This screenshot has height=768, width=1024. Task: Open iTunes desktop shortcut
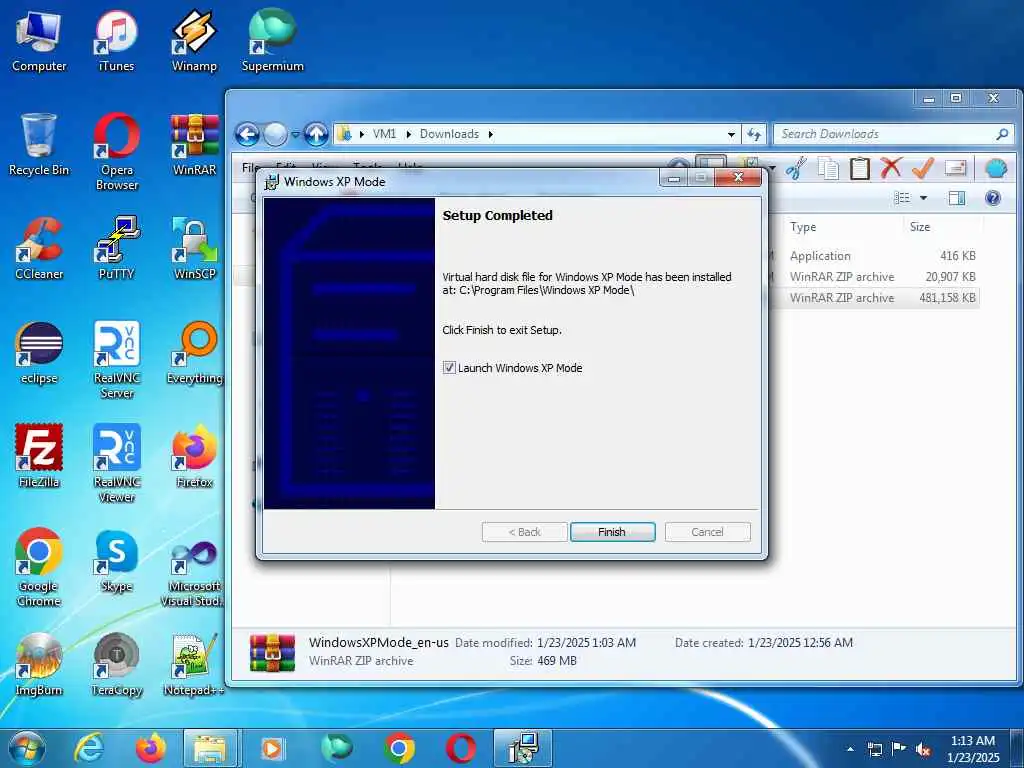[x=116, y=41]
